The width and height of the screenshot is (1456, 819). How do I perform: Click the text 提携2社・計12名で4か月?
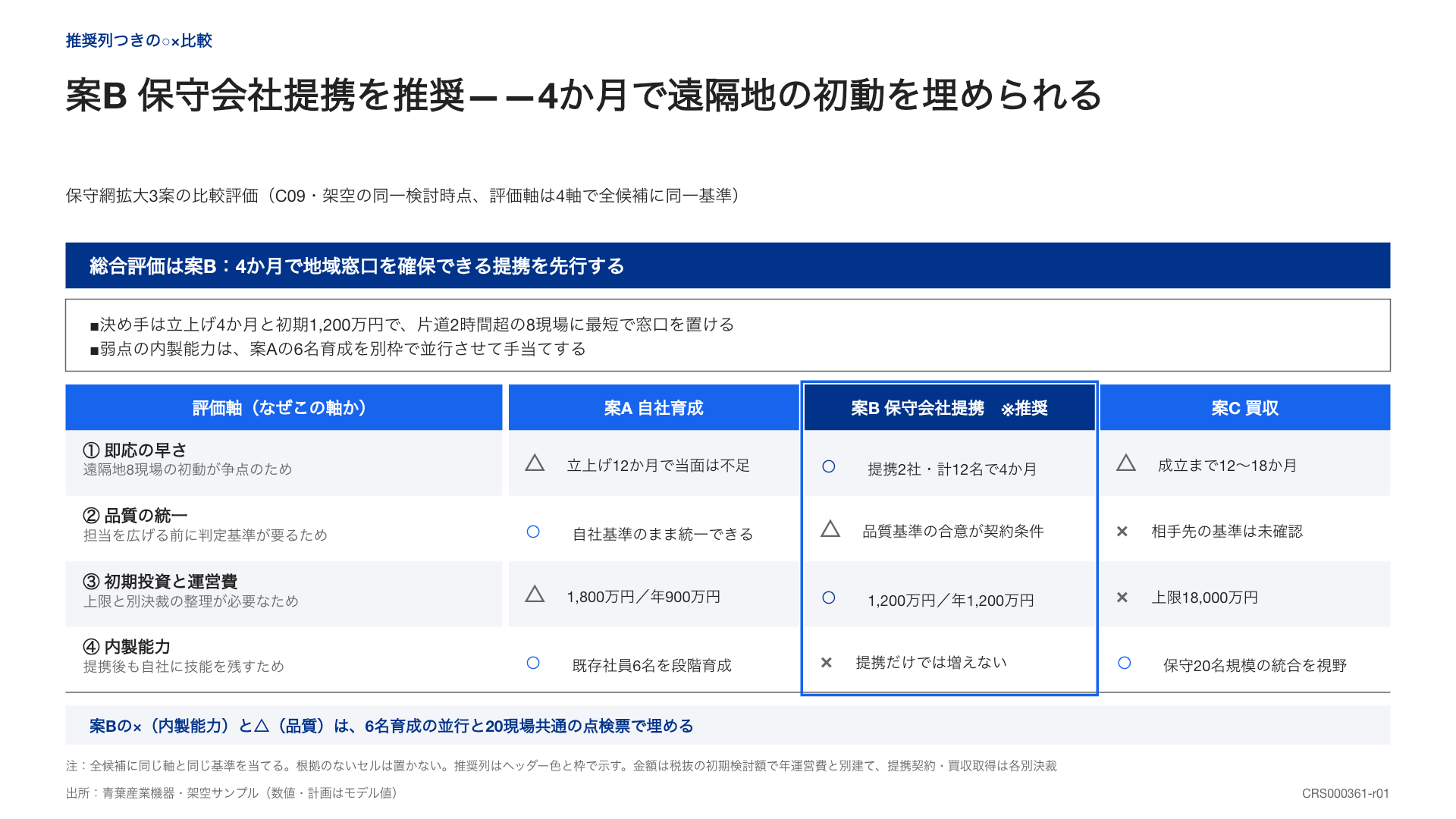pyautogui.click(x=952, y=469)
